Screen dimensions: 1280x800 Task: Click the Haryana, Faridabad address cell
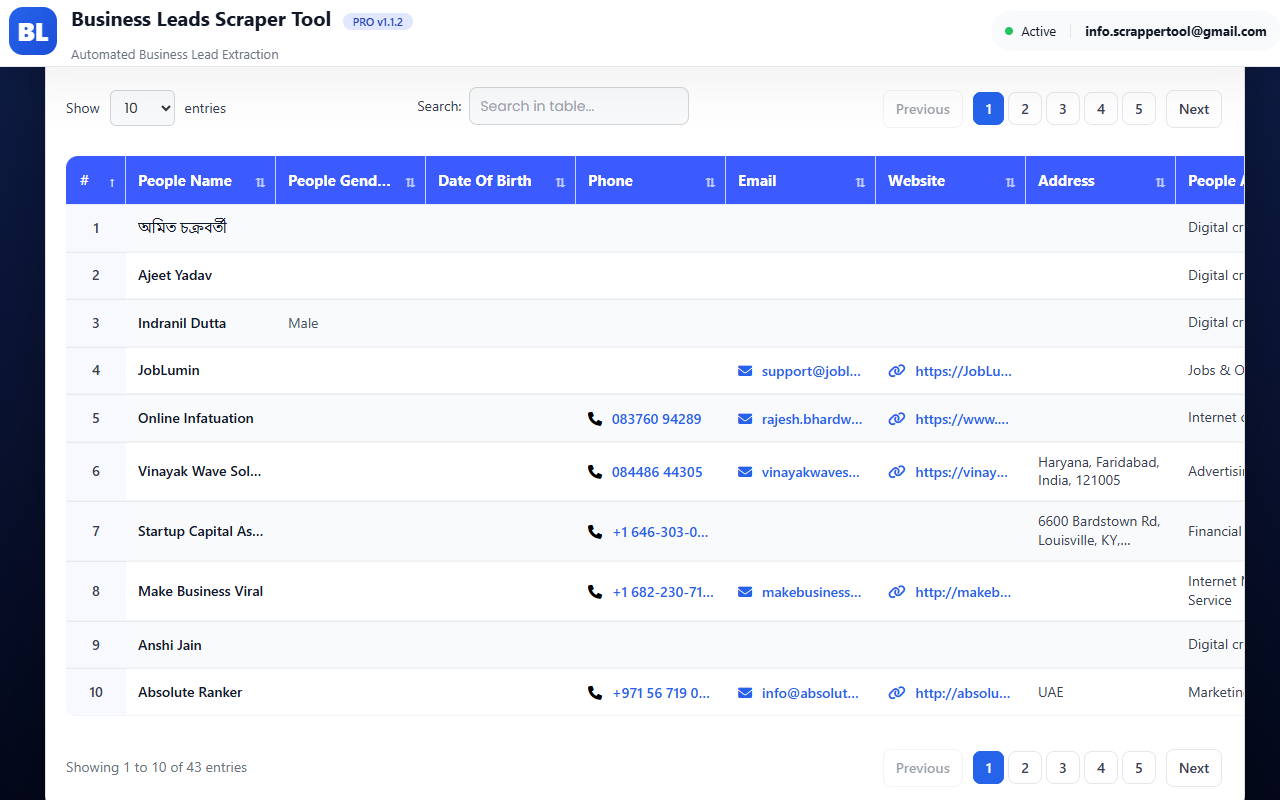(x=1099, y=471)
